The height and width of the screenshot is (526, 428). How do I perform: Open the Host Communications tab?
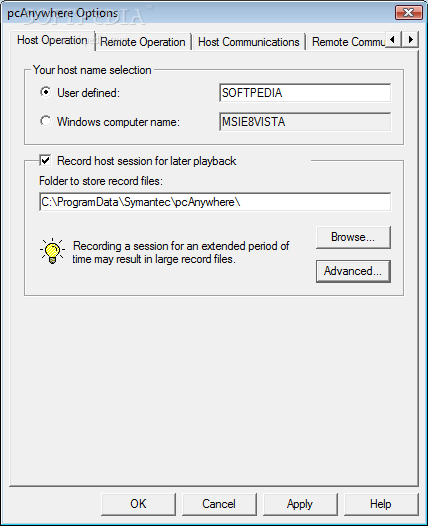pos(249,42)
